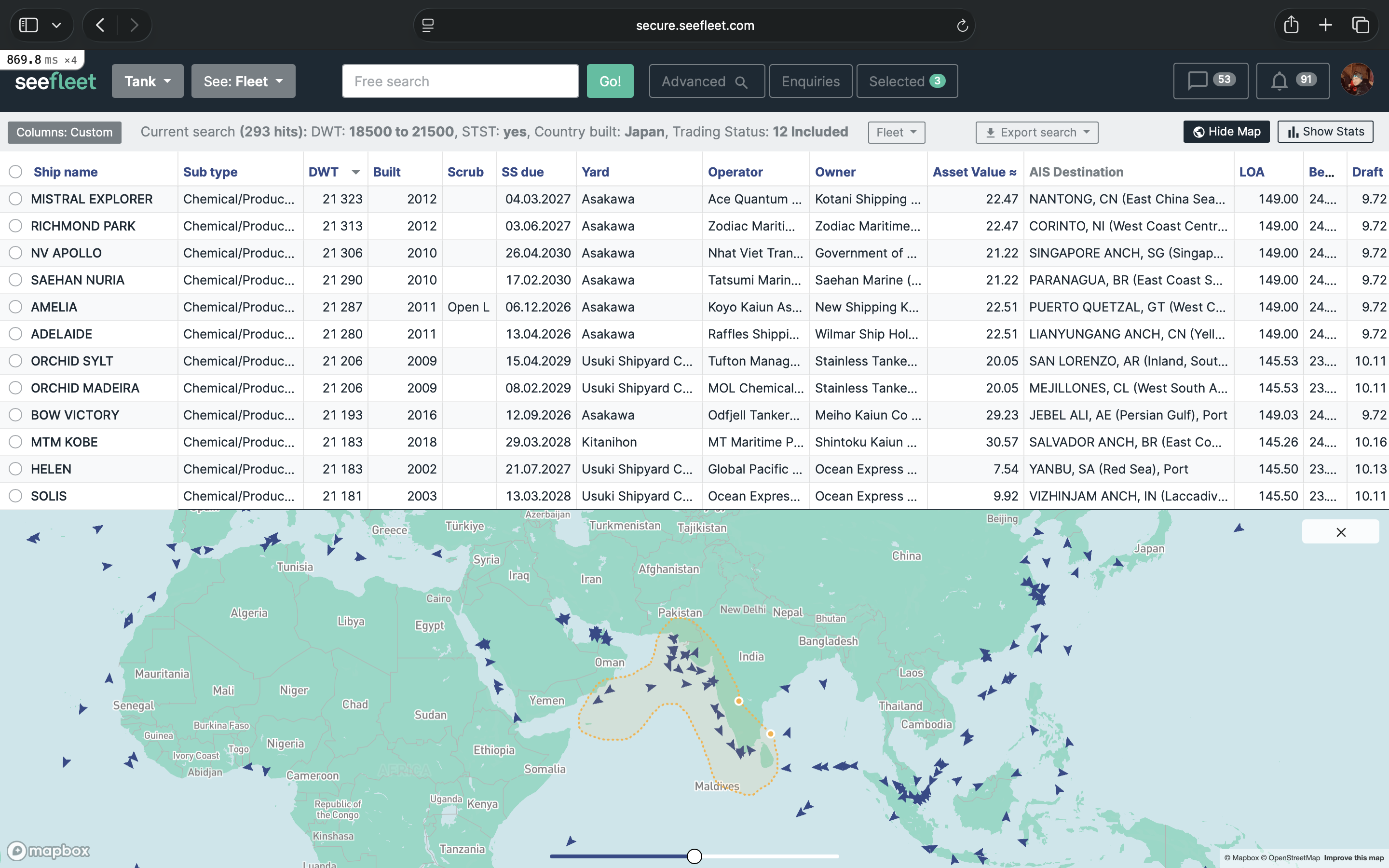Open the Enquiries tab
Viewport: 1389px width, 868px height.
tap(810, 81)
